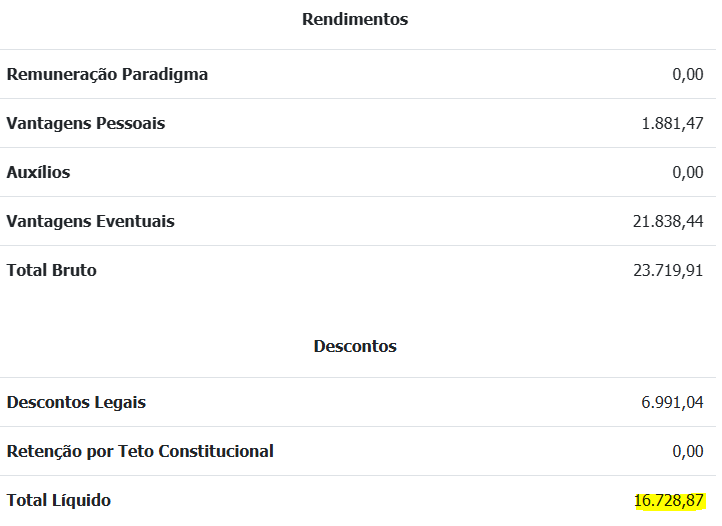
Task: Click the Retenção por Teto value 0,00
Action: [x=687, y=451]
